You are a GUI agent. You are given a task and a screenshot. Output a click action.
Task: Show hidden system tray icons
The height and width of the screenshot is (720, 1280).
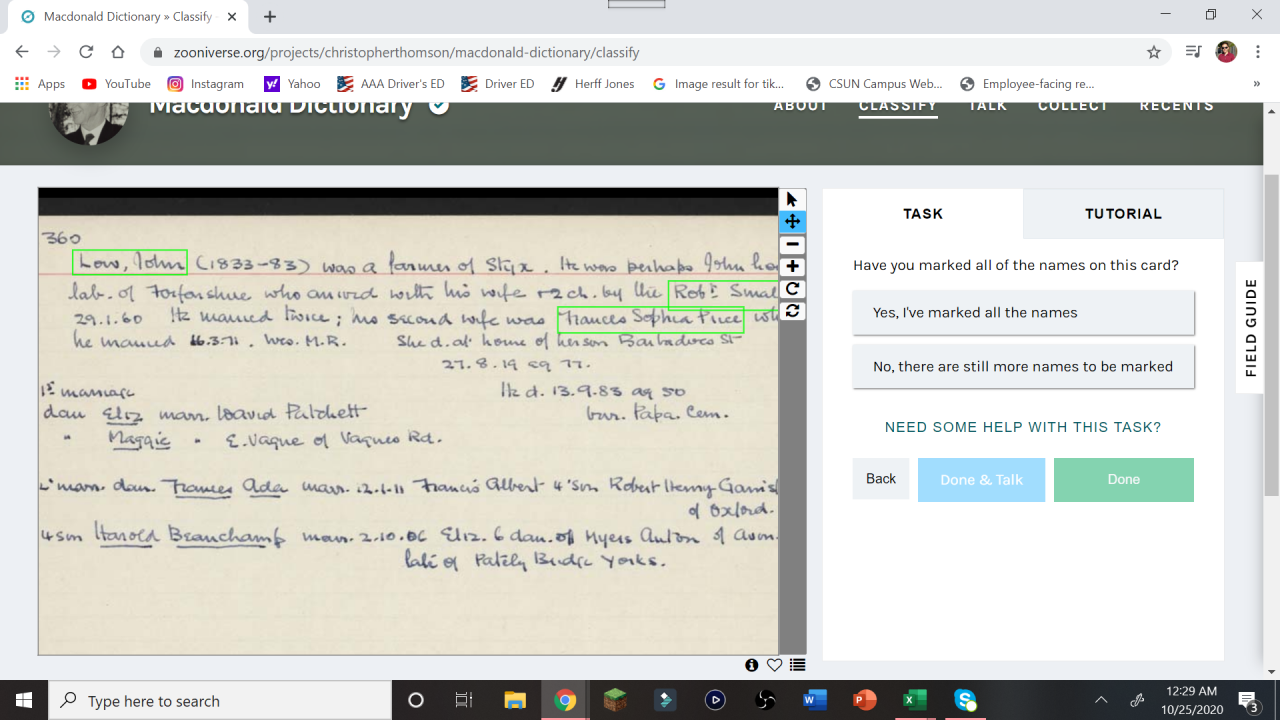[x=1101, y=700]
